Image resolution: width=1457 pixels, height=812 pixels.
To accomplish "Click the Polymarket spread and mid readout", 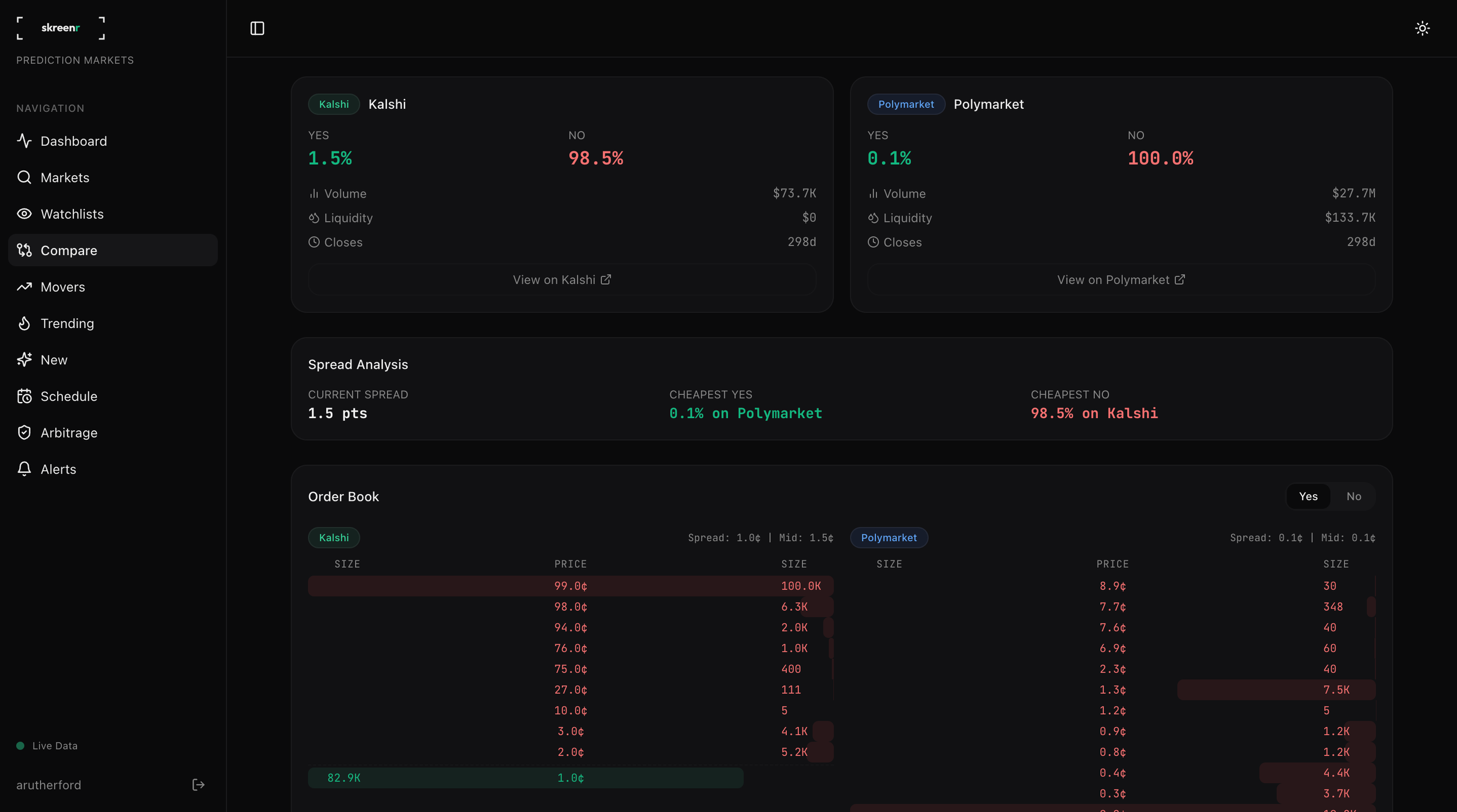I will (x=1303, y=538).
